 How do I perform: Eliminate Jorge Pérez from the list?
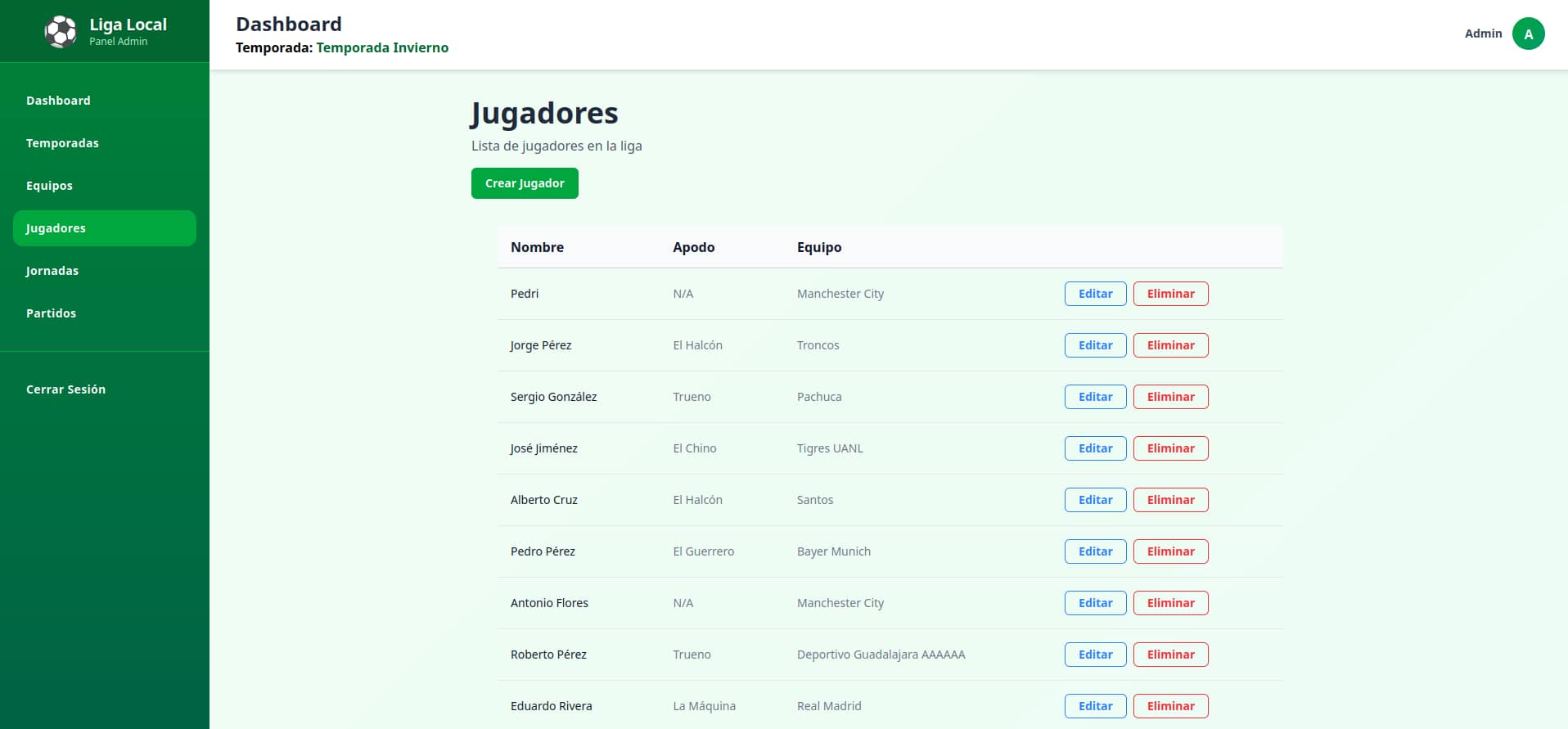[1170, 345]
